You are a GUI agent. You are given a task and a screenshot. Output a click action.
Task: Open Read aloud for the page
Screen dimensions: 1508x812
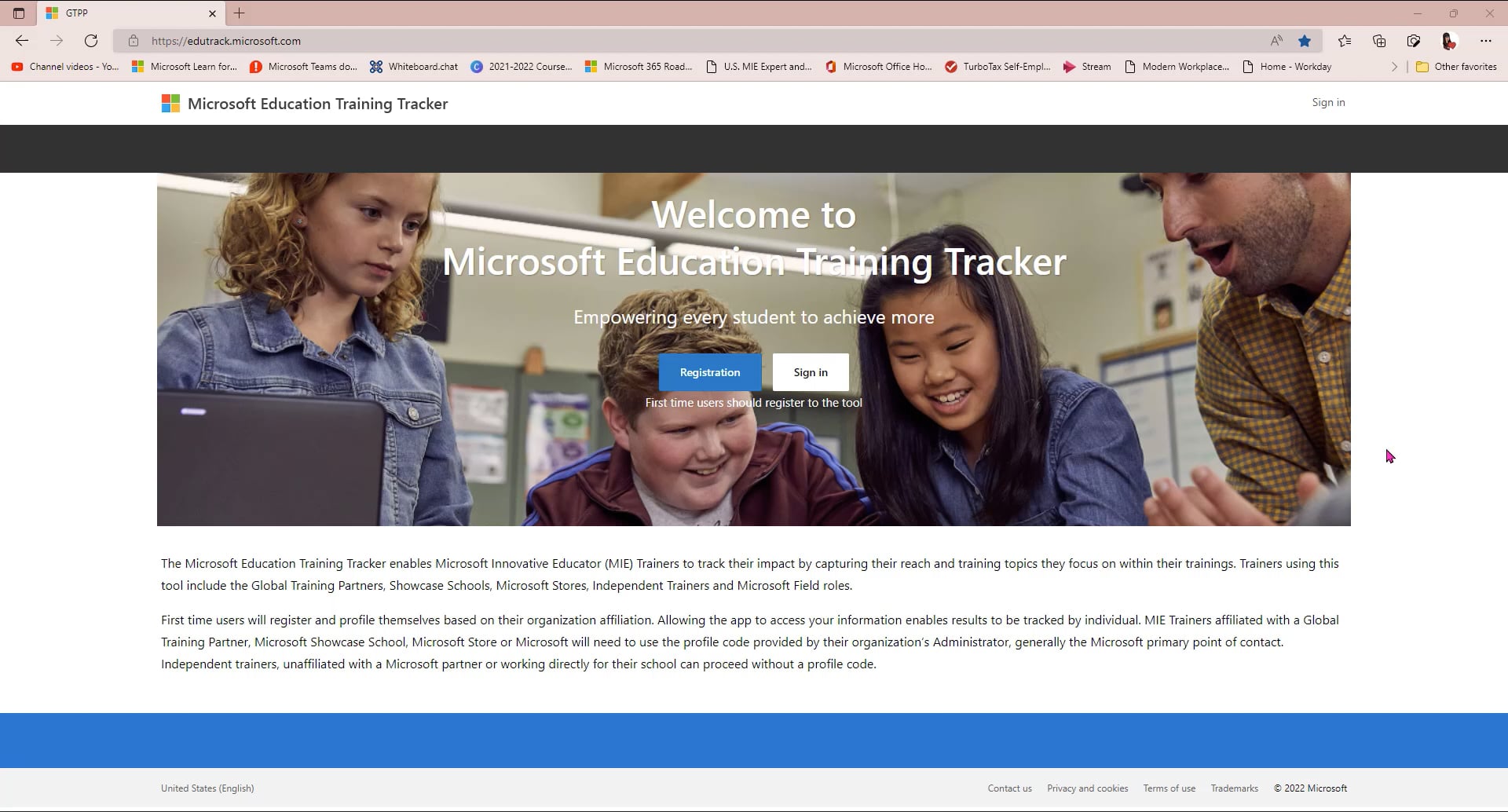[x=1275, y=40]
